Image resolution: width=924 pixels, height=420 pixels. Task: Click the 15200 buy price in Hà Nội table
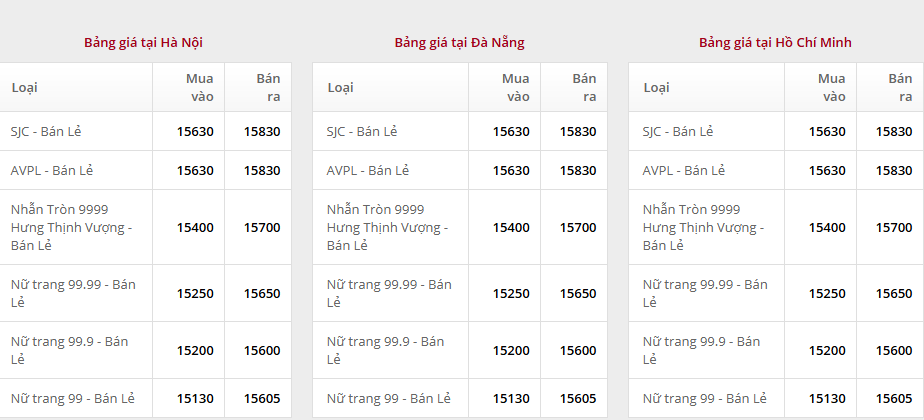tap(195, 350)
